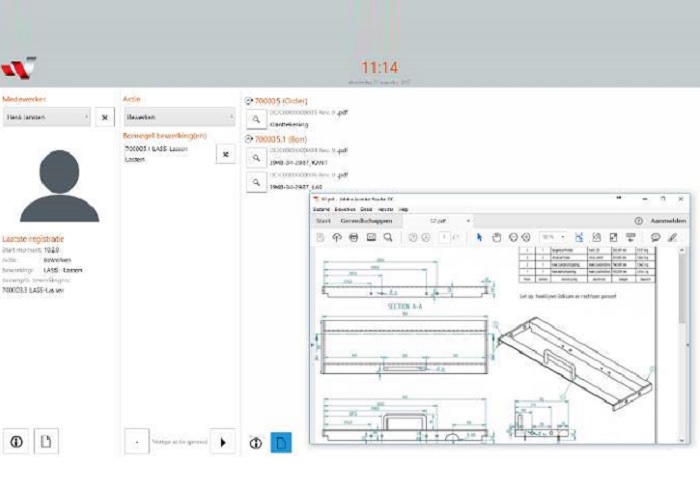Collapse the 700005 (Order) group
Image resolution: width=700 pixels, height=500 pixels.
click(248, 101)
